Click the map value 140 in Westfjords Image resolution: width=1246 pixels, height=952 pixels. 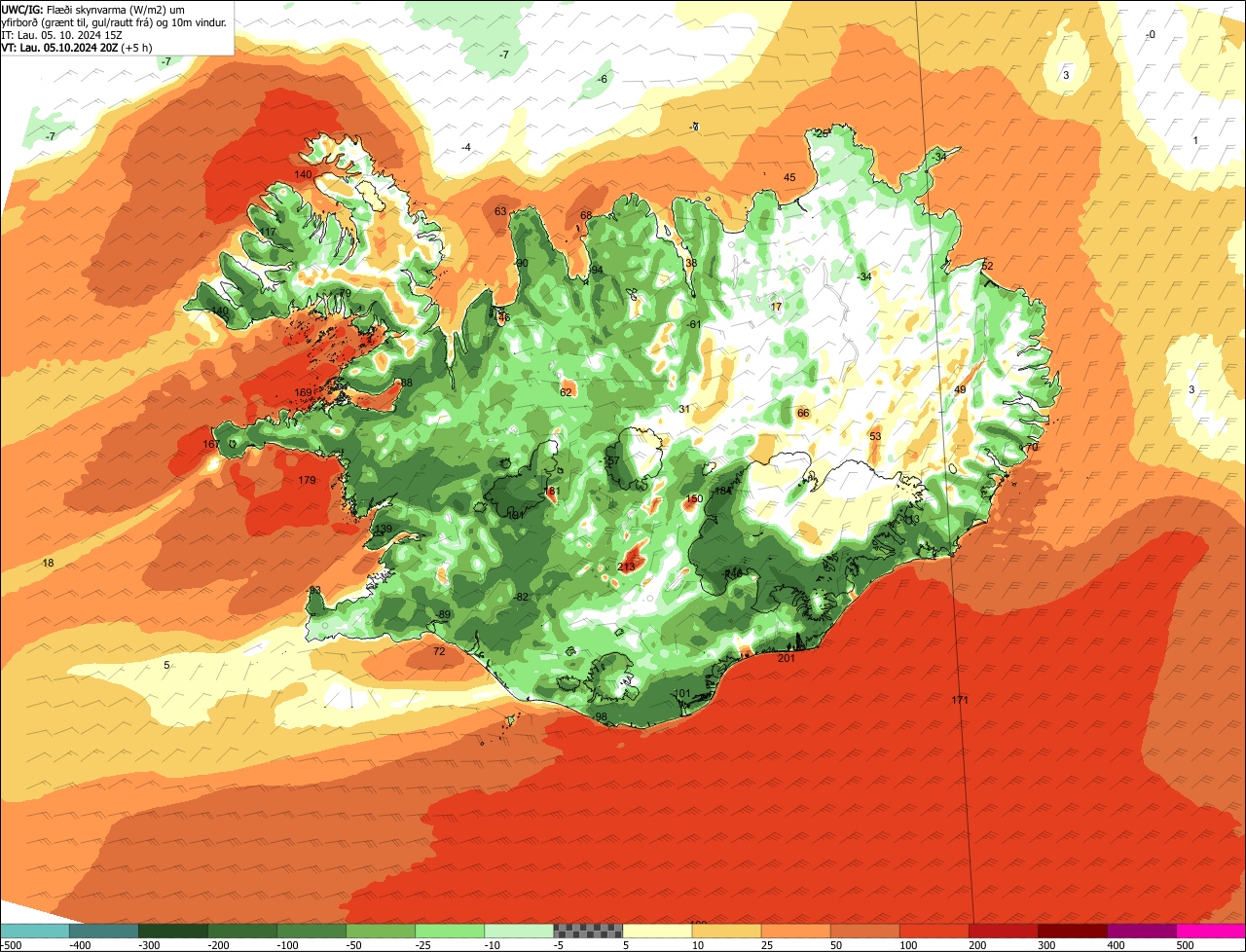tap(304, 174)
